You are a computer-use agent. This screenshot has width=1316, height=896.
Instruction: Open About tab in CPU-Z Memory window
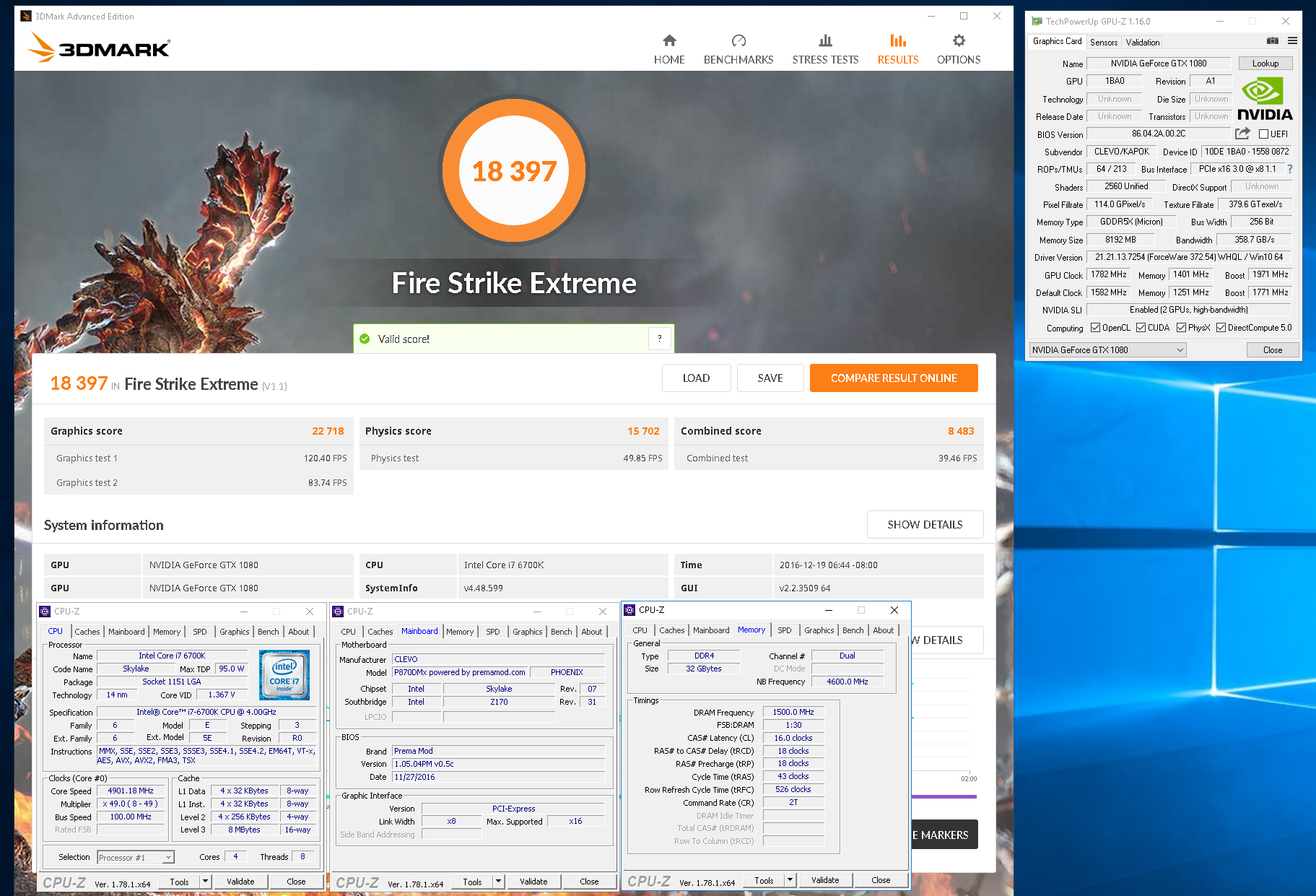(883, 630)
